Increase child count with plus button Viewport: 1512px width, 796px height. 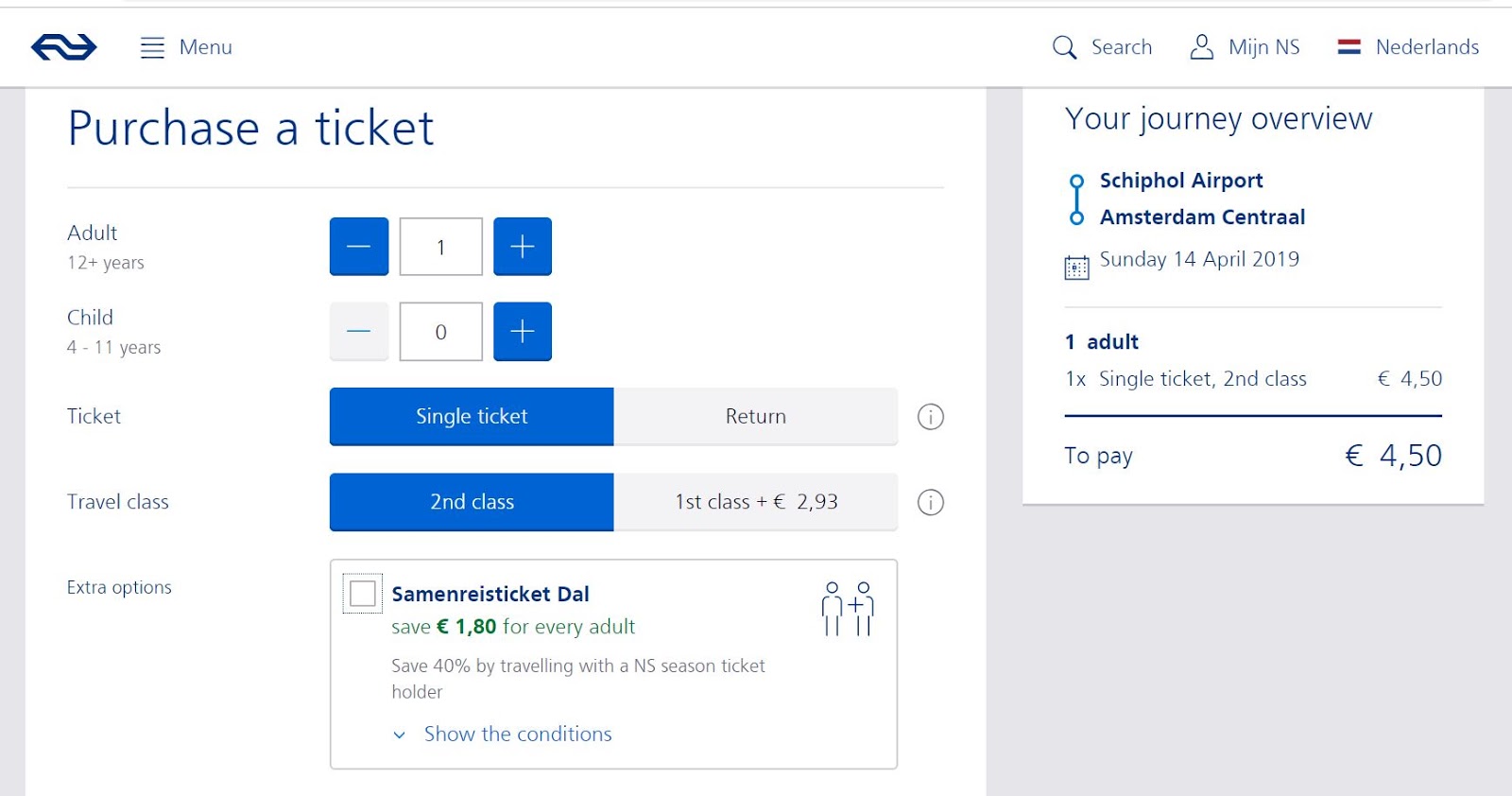coord(523,332)
